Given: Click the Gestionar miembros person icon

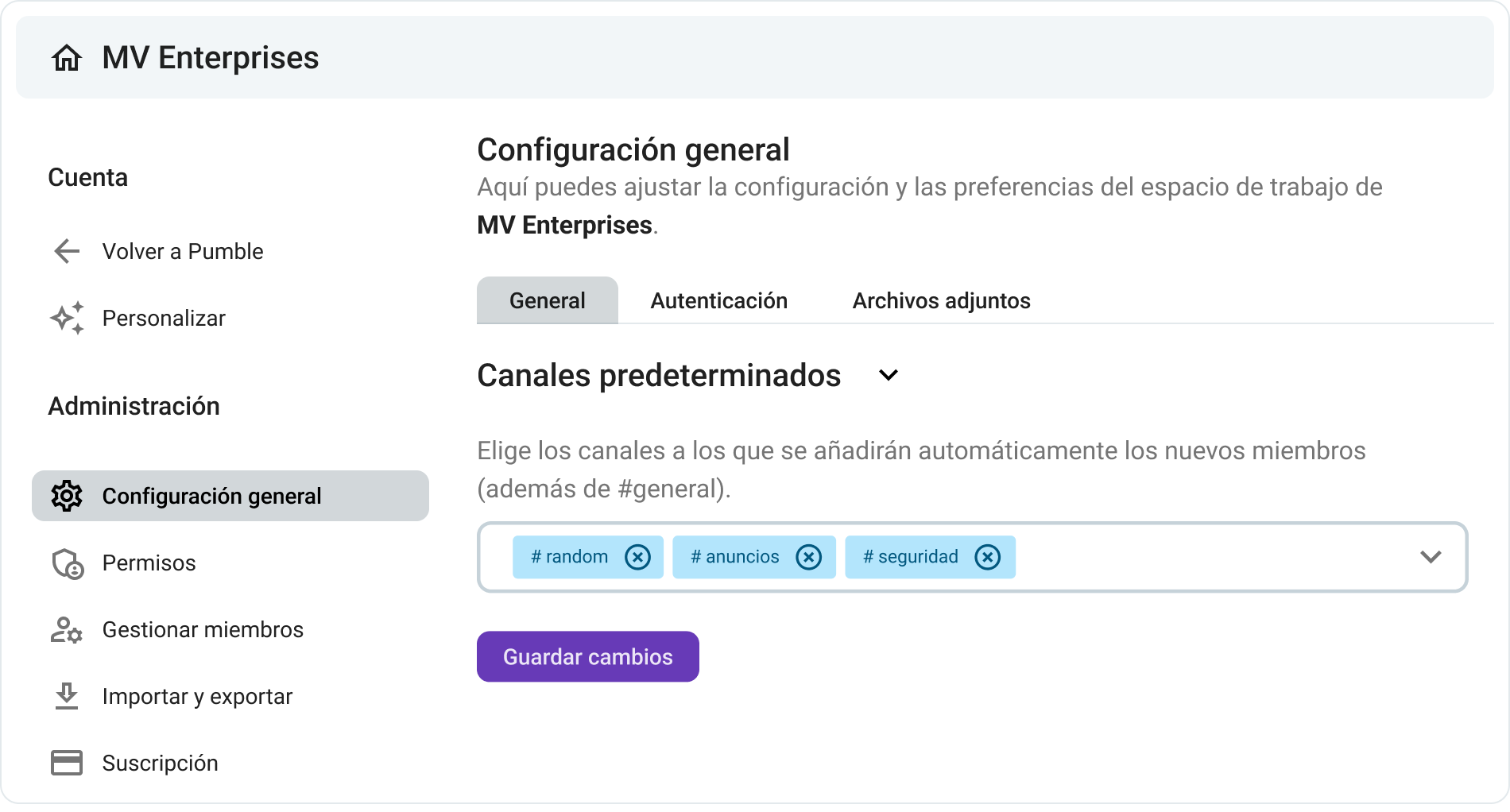Looking at the screenshot, I should [x=67, y=629].
